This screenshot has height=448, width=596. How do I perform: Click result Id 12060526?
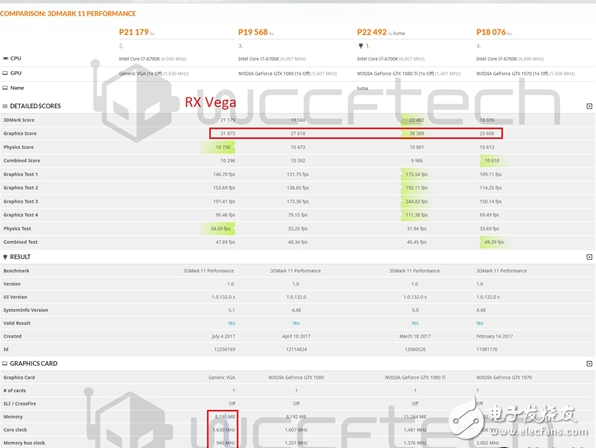click(415, 349)
